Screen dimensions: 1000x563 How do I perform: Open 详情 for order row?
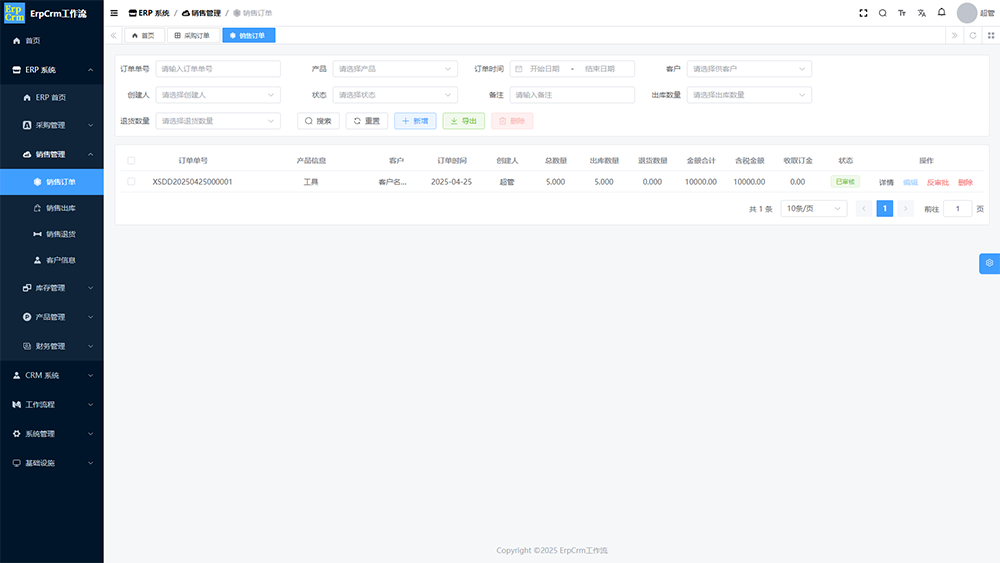886,182
